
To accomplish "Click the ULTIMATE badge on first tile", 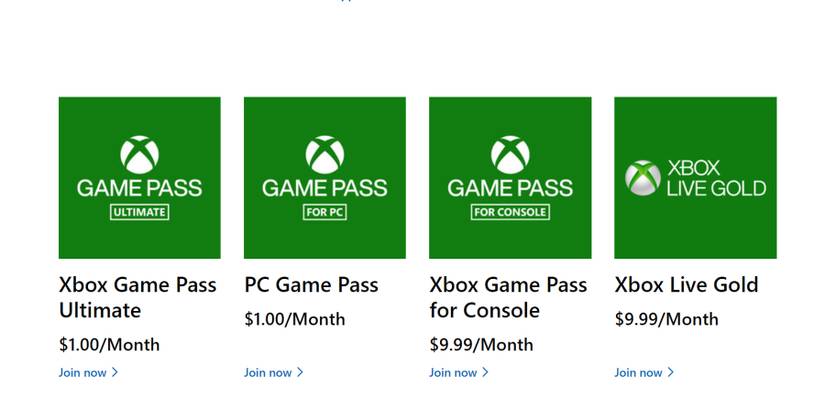I will 139,212.
